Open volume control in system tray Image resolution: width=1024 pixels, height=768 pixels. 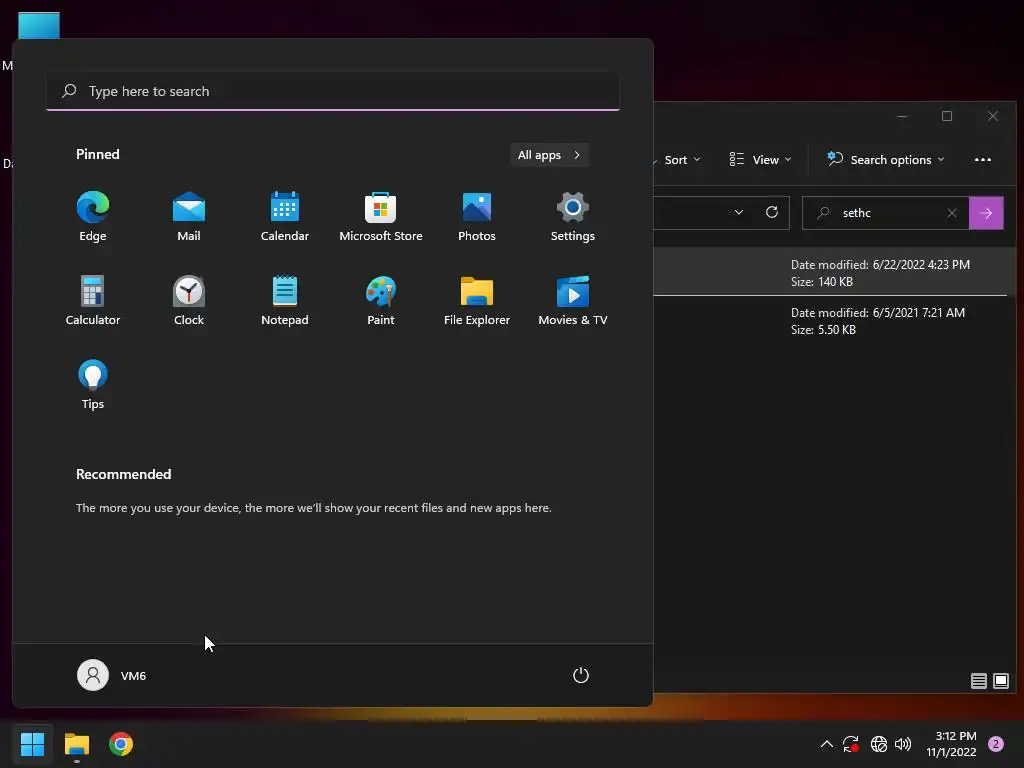pyautogui.click(x=903, y=744)
